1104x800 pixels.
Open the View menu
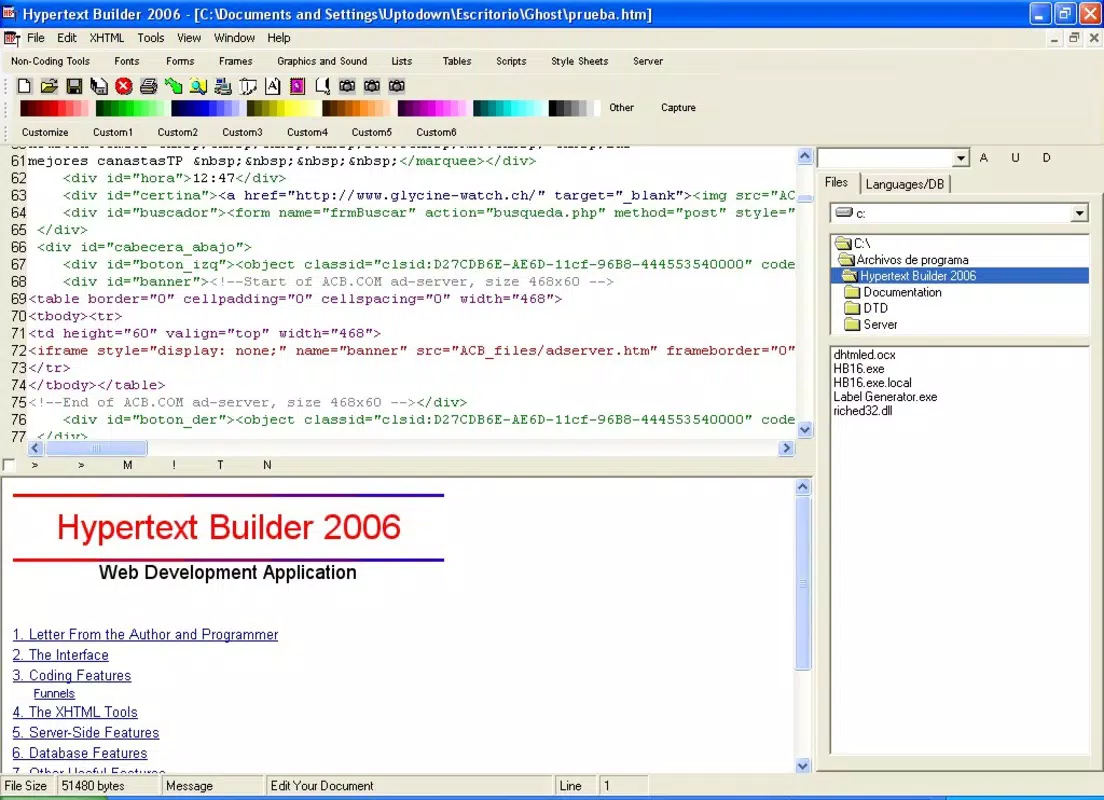tap(189, 38)
